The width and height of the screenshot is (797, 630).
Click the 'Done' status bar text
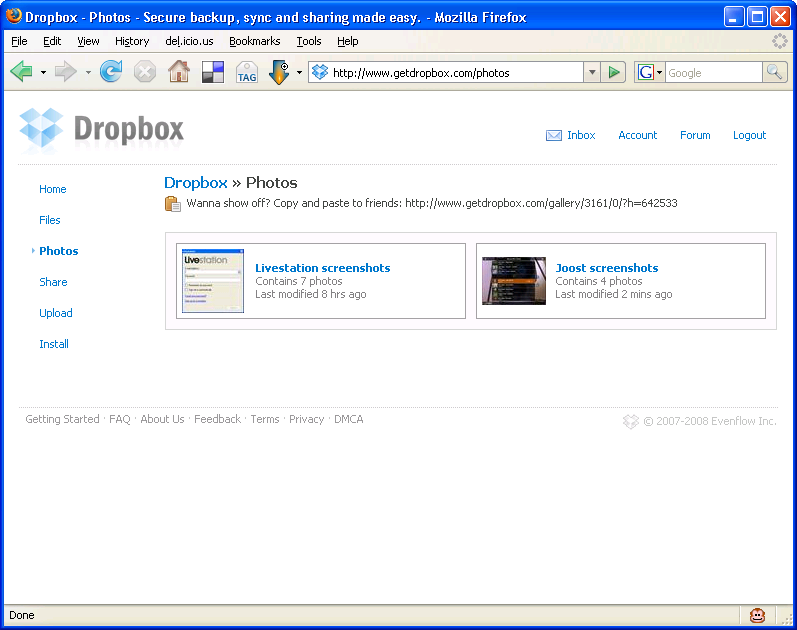click(x=22, y=615)
